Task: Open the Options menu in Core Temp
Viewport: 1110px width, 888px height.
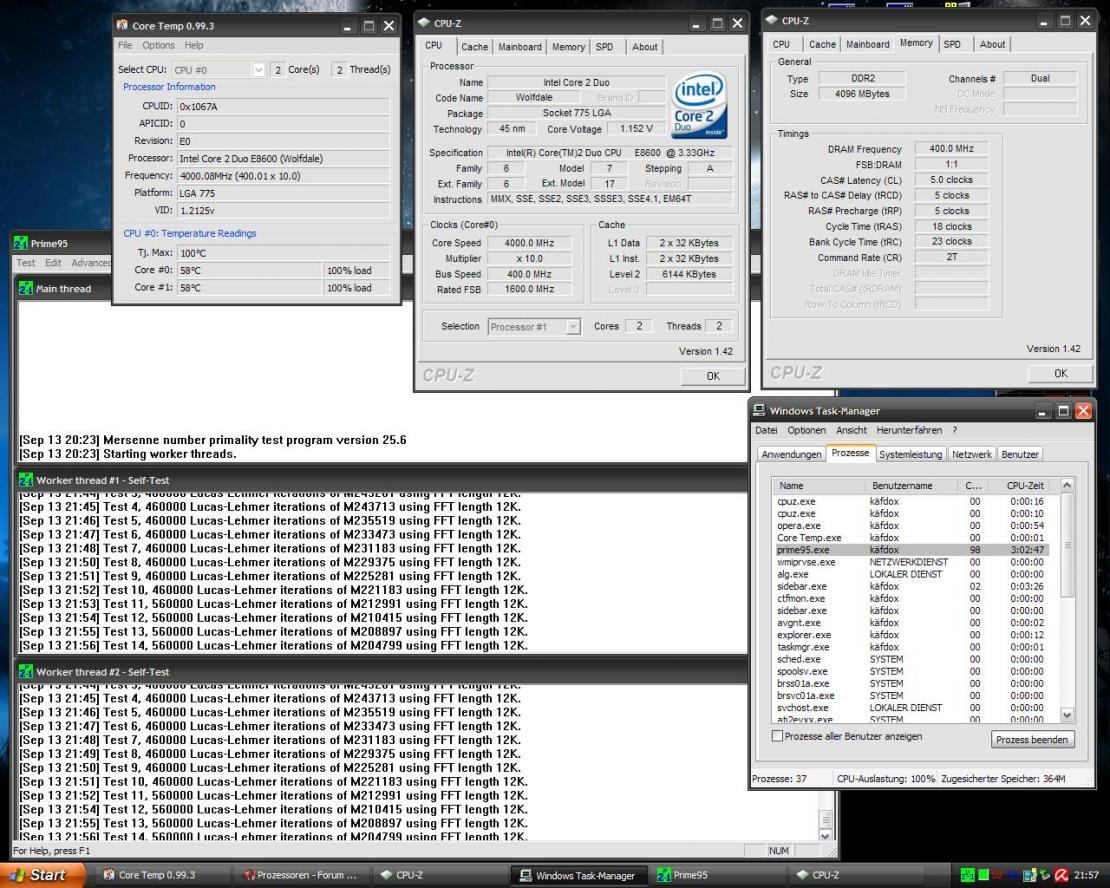Action: click(158, 45)
